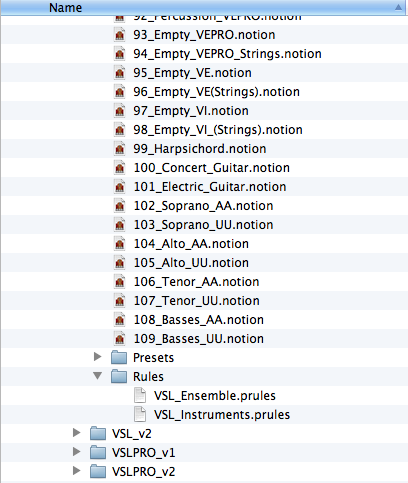The height and width of the screenshot is (483, 408).
Task: Click the 94_Empty_VEPRO_Strings.notion file icon
Action: click(x=120, y=54)
